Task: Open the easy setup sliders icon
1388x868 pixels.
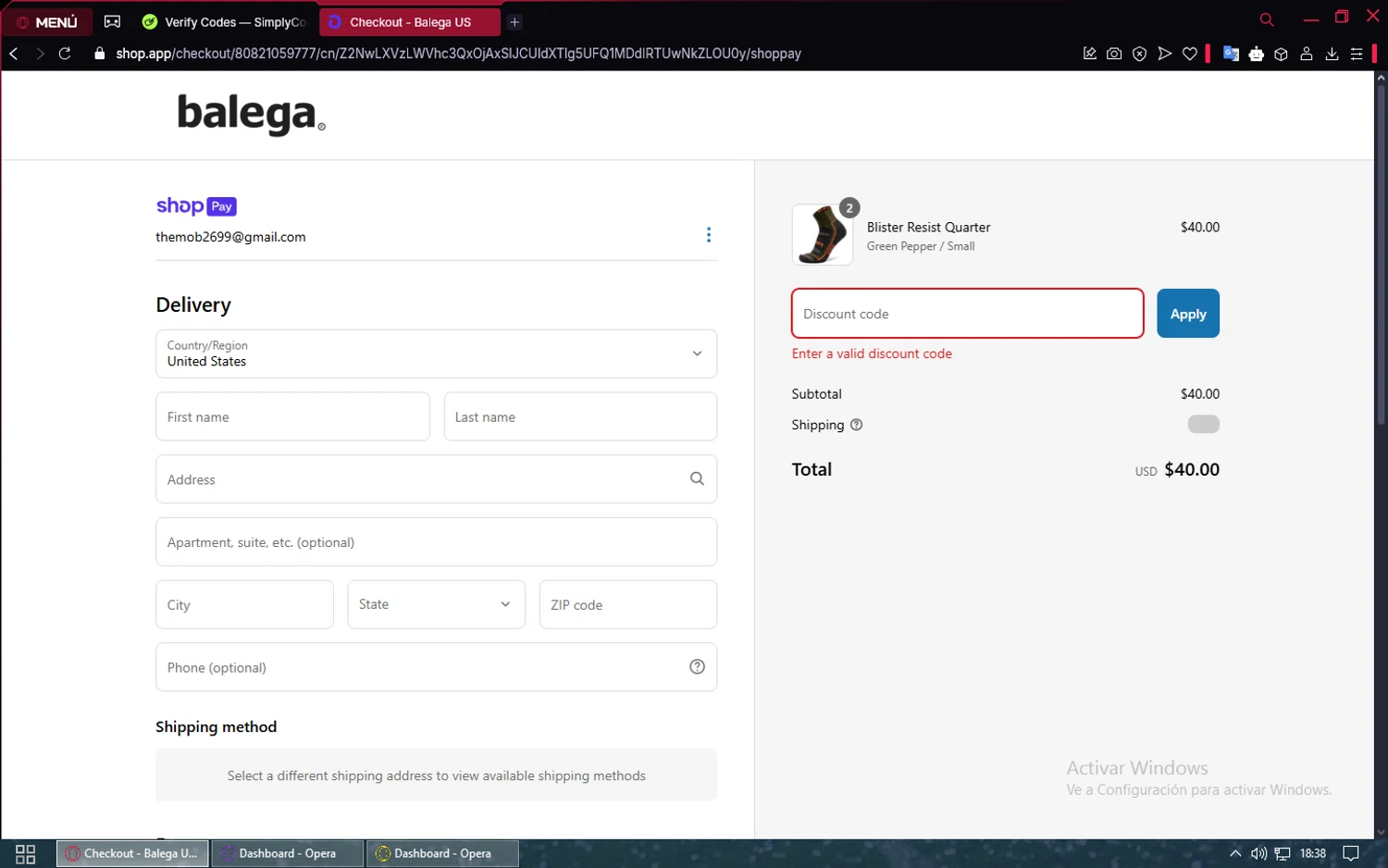Action: tap(1357, 54)
